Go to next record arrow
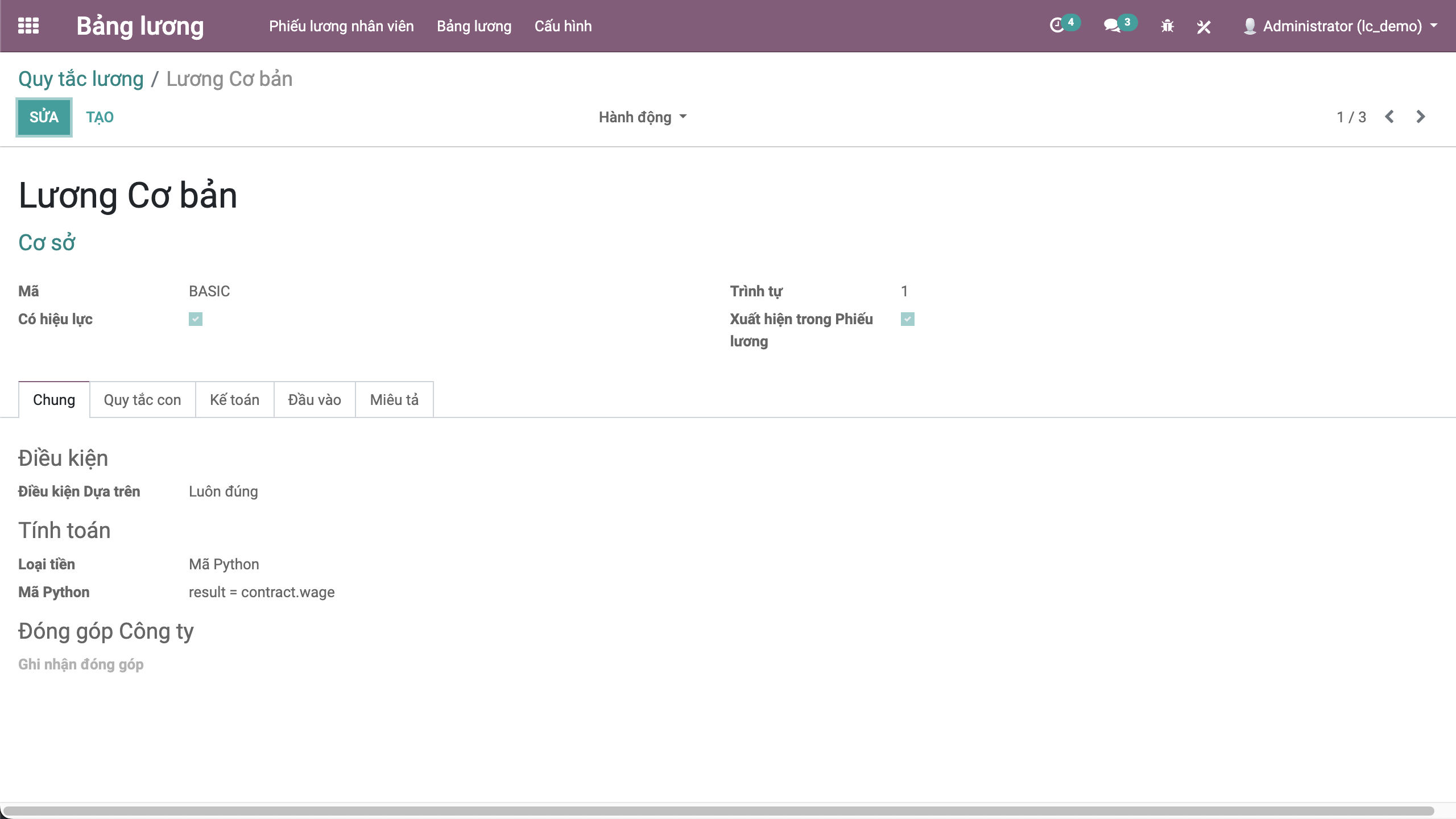The image size is (1456, 819). coord(1421,117)
